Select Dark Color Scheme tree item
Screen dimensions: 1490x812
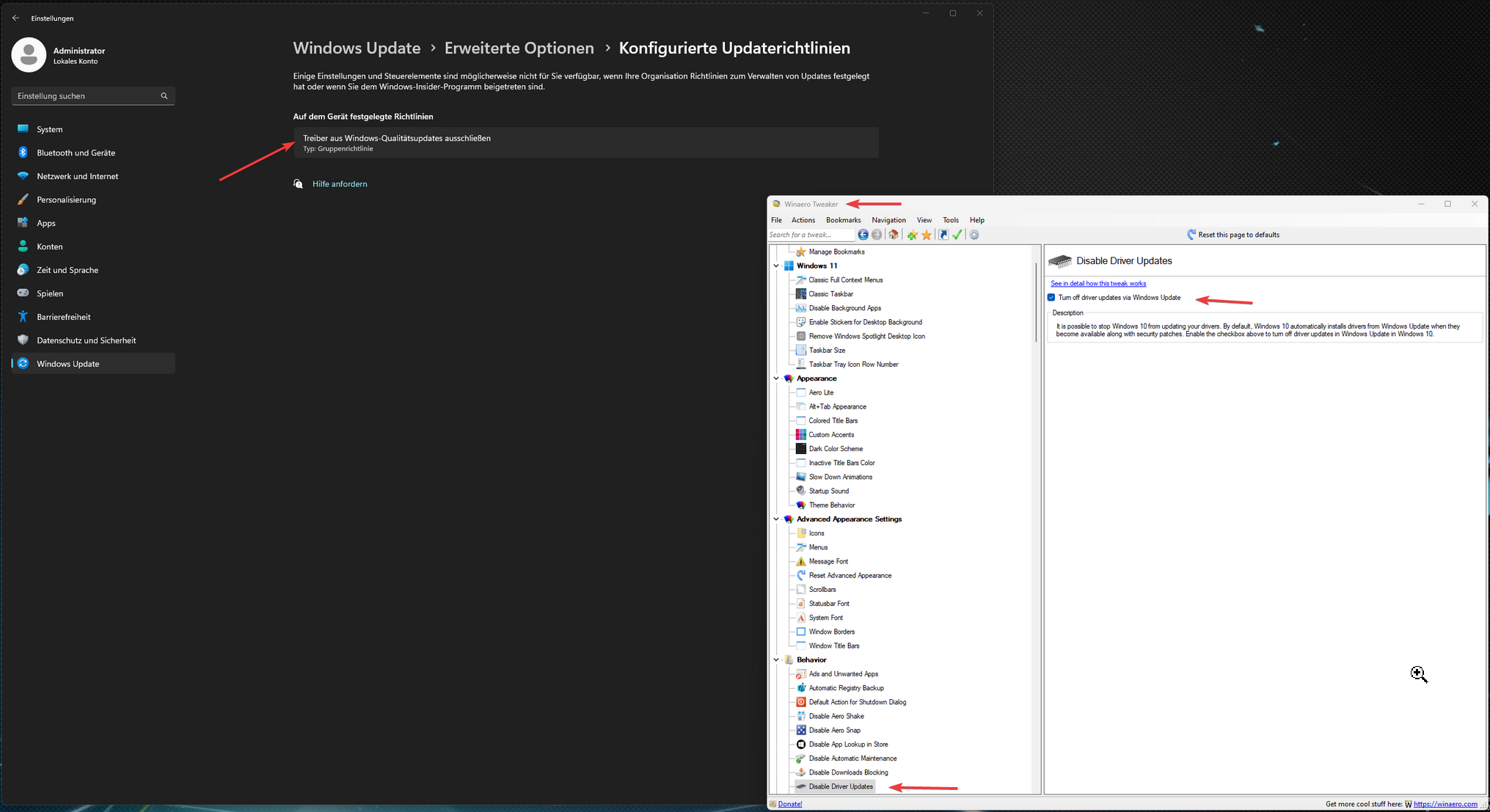click(x=835, y=449)
